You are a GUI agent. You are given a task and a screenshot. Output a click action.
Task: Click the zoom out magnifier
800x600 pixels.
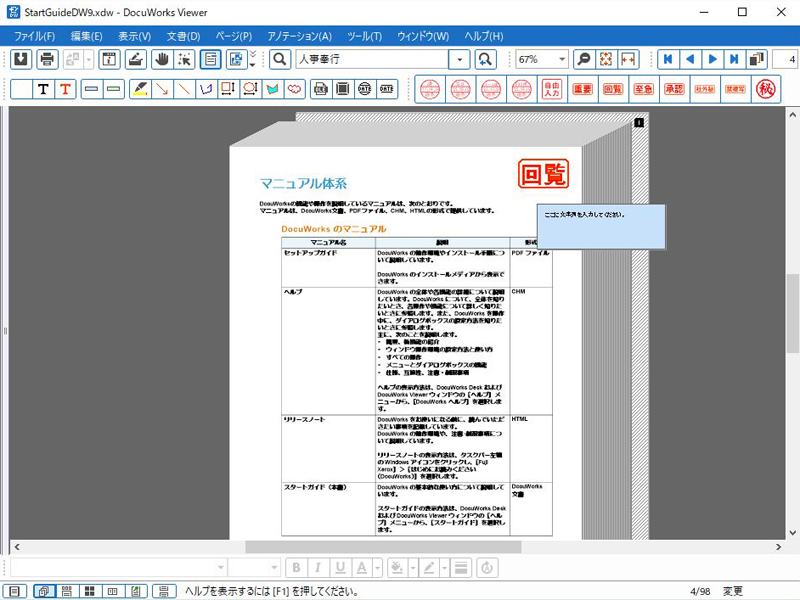(x=584, y=59)
